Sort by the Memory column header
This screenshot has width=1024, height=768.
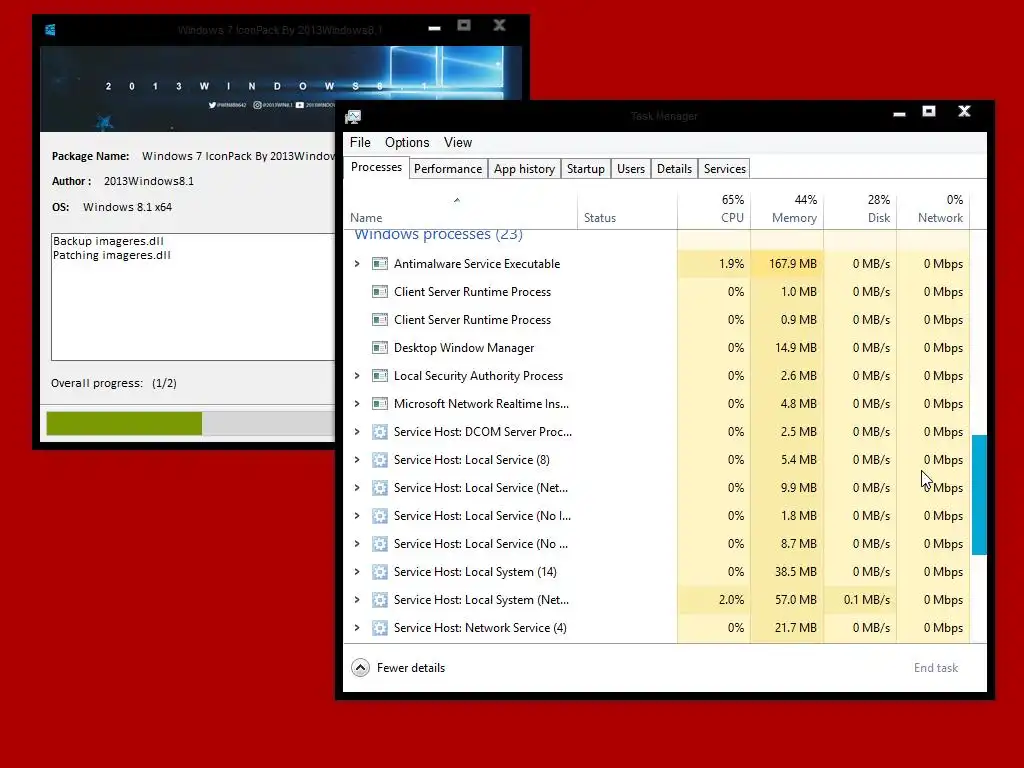point(787,209)
